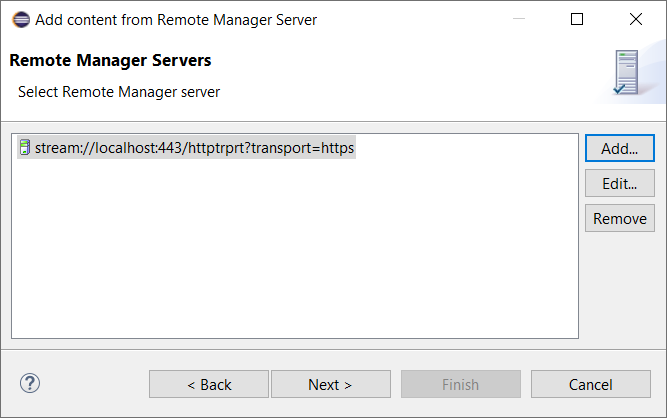The width and height of the screenshot is (667, 418).
Task: Click the 'Select Remote Manager server' description text
Action: (x=119, y=92)
